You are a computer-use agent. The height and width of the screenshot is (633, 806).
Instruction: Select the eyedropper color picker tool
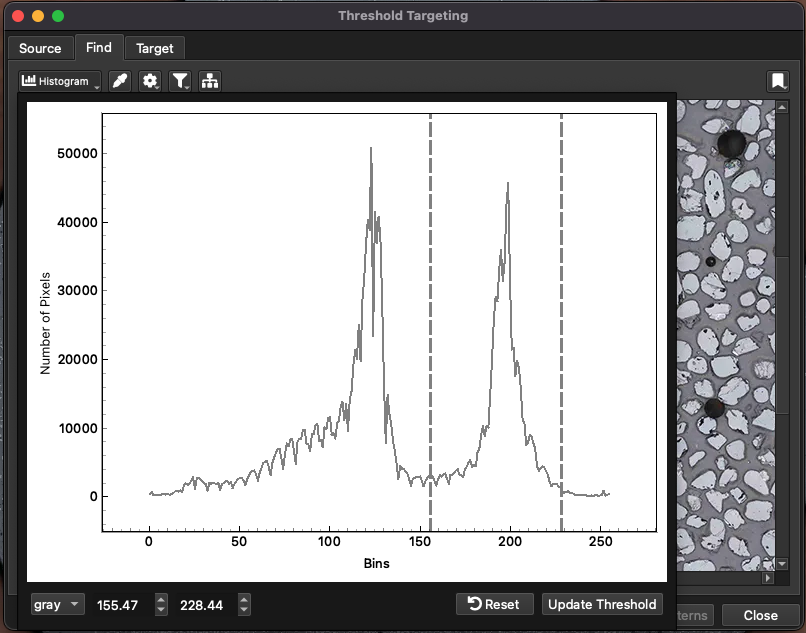[x=120, y=81]
